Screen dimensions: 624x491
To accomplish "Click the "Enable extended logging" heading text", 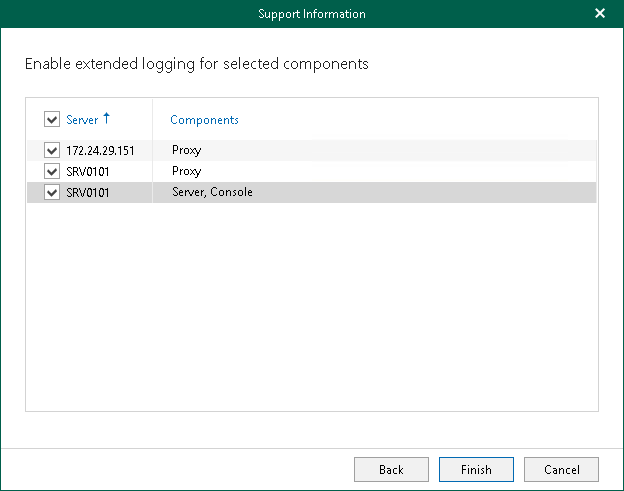I will click(x=197, y=64).
